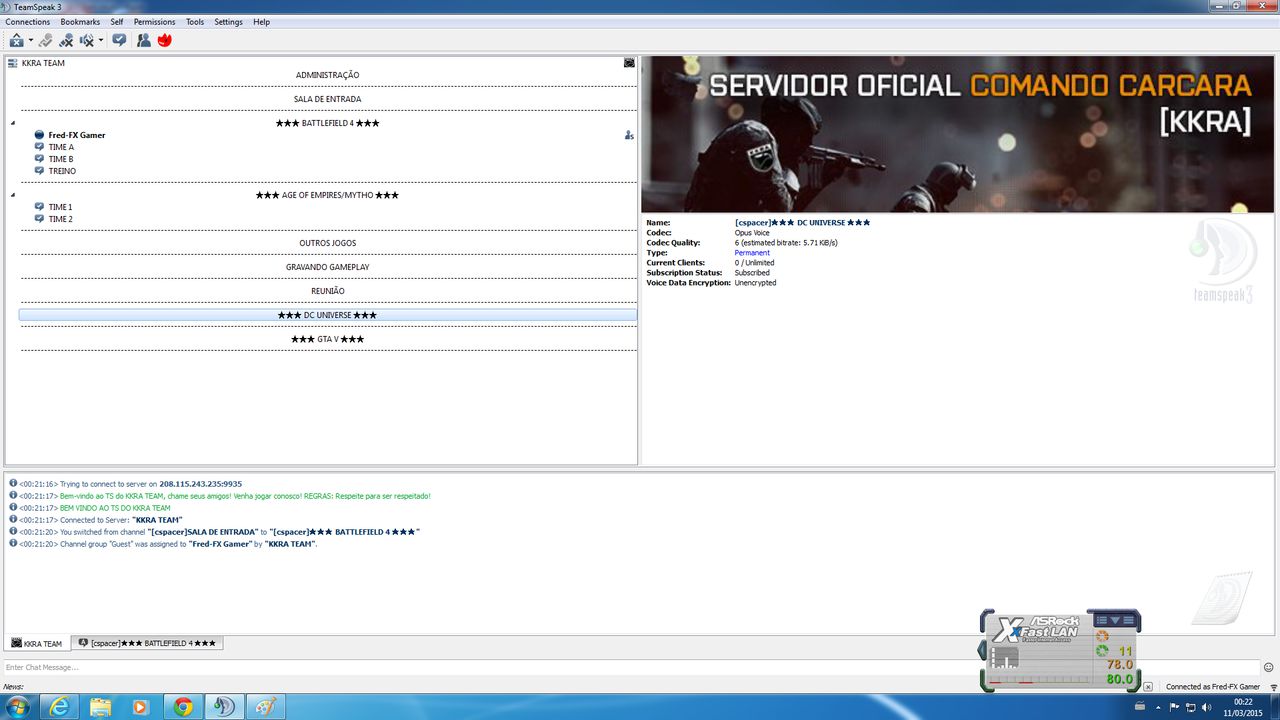Viewport: 1280px width, 720px height.
Task: Open Google Chrome from the taskbar
Action: point(183,707)
